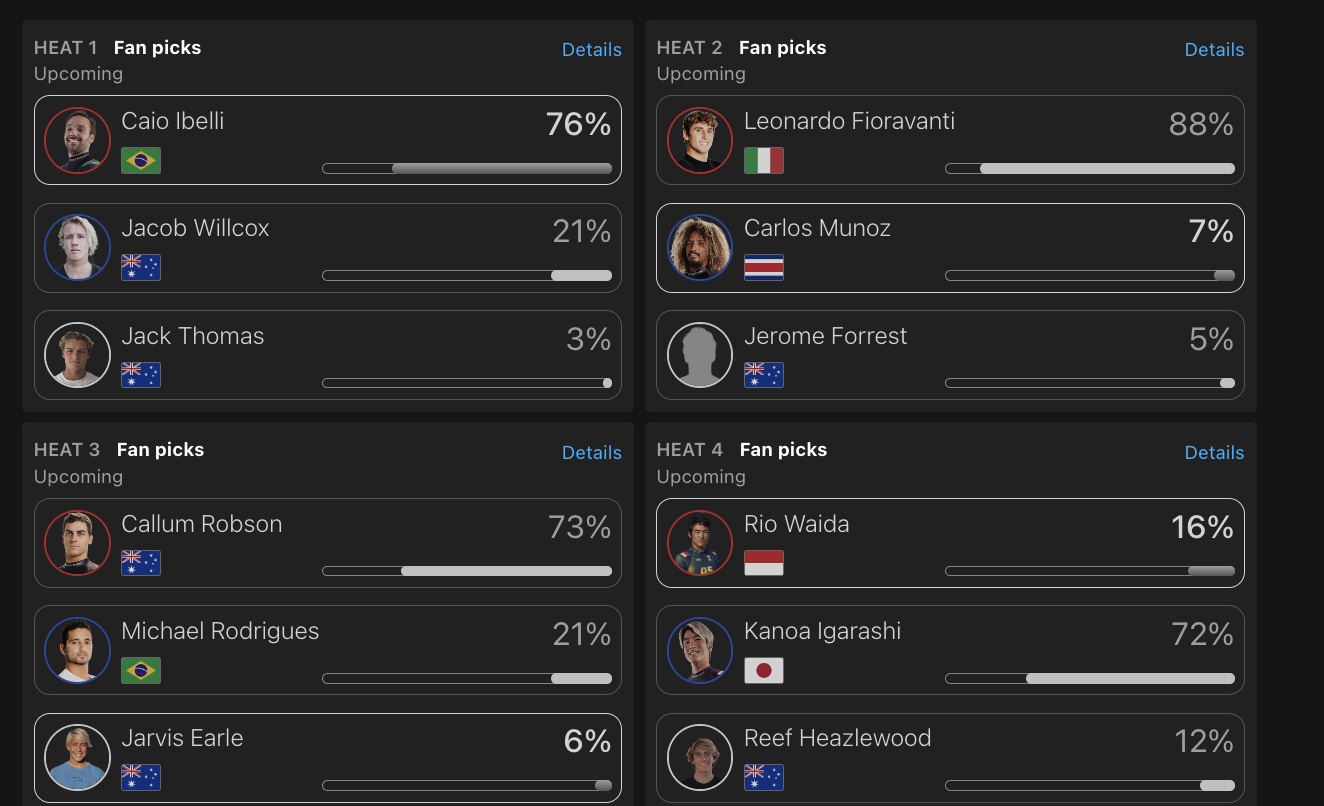The image size is (1324, 806).
Task: View Heat 4 Details link
Action: tap(1214, 452)
